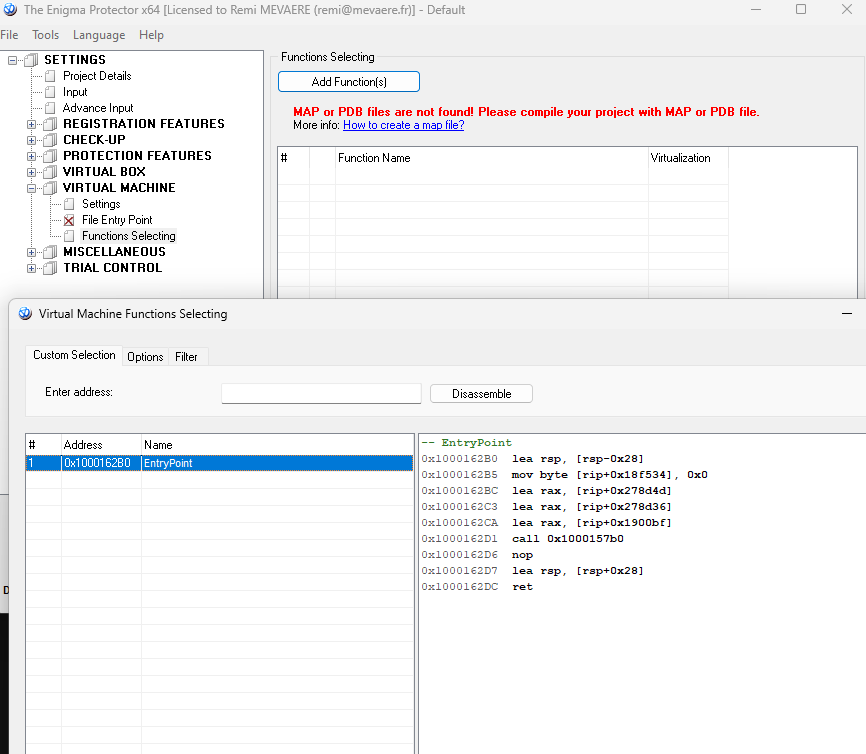Image resolution: width=866 pixels, height=754 pixels.
Task: Switch to the Options tab
Action: coord(145,357)
